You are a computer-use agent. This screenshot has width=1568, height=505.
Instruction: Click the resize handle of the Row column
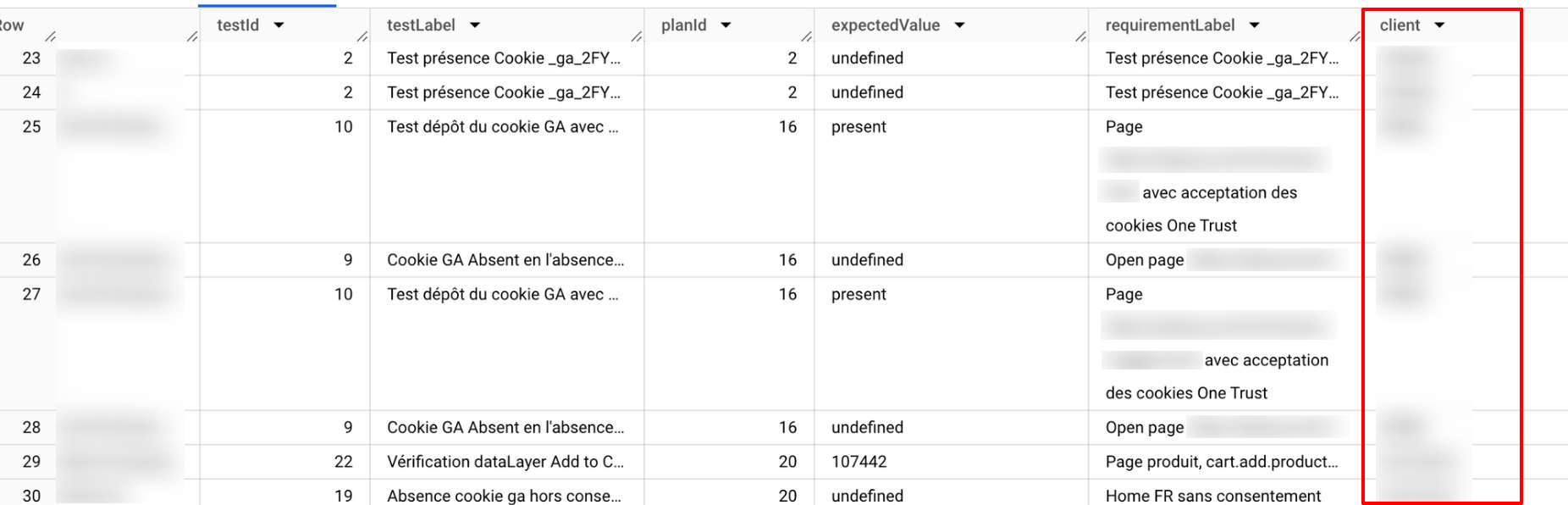click(51, 36)
